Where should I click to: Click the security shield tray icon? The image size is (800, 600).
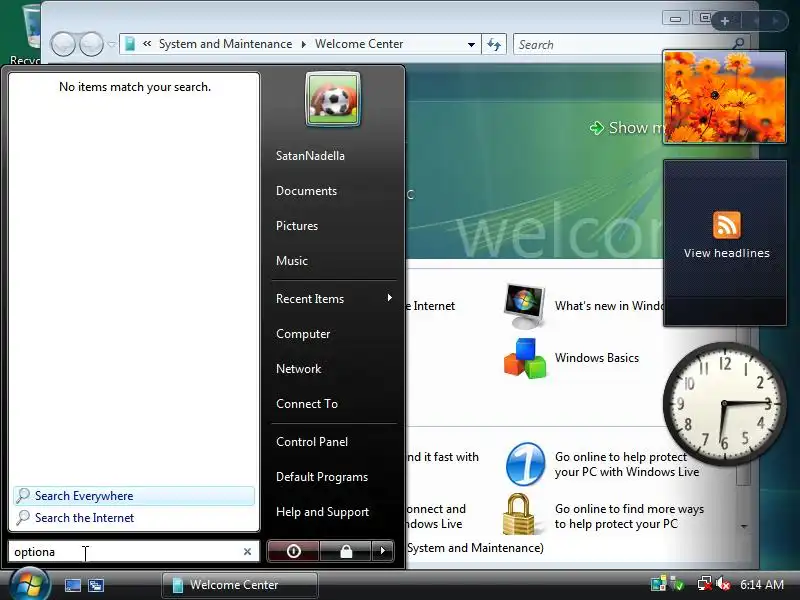[x=677, y=584]
